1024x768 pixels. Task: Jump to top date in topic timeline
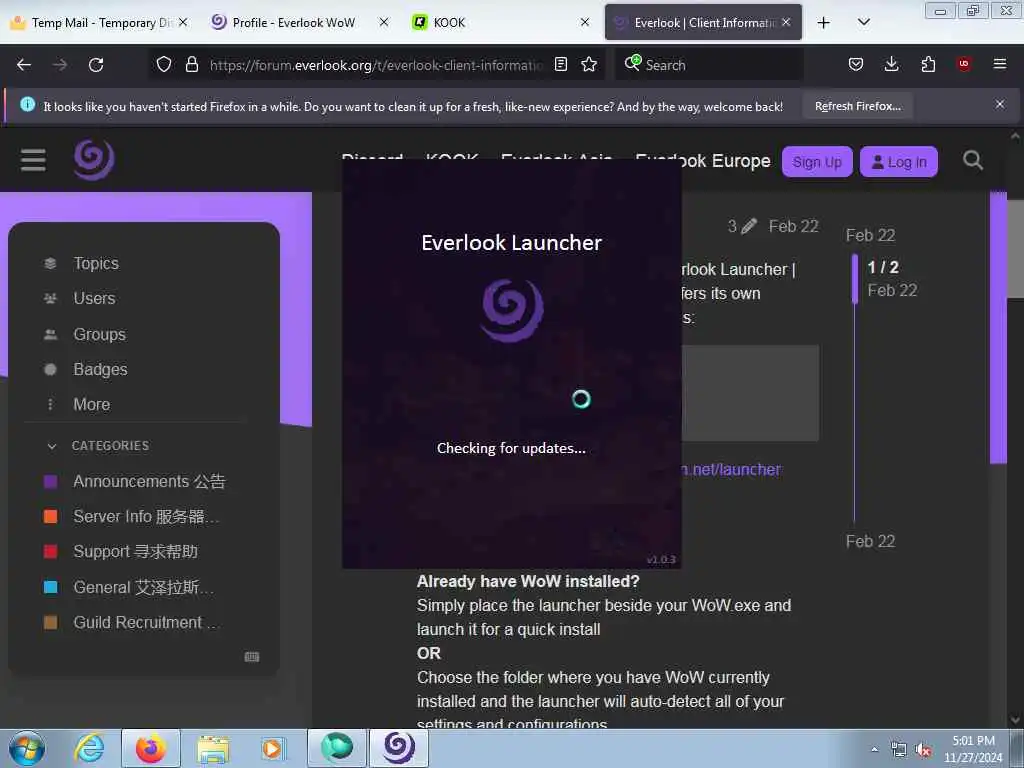[871, 235]
